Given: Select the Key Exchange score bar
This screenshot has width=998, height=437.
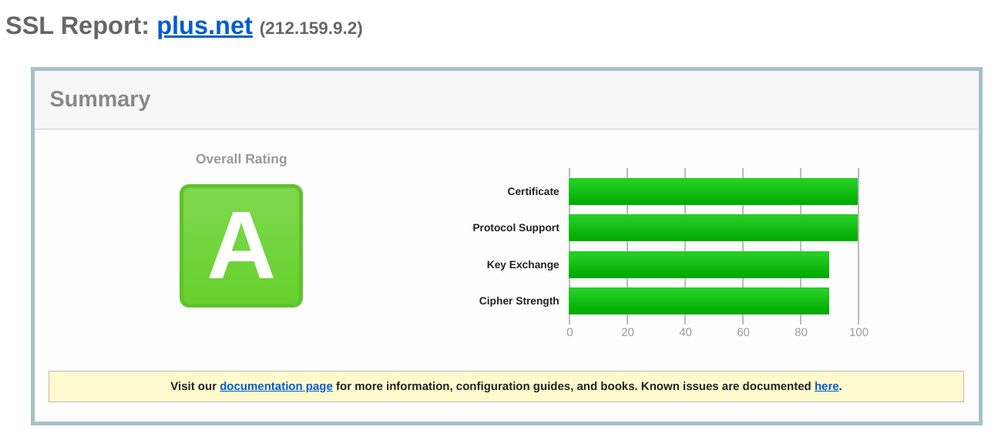Looking at the screenshot, I should click(x=699, y=264).
